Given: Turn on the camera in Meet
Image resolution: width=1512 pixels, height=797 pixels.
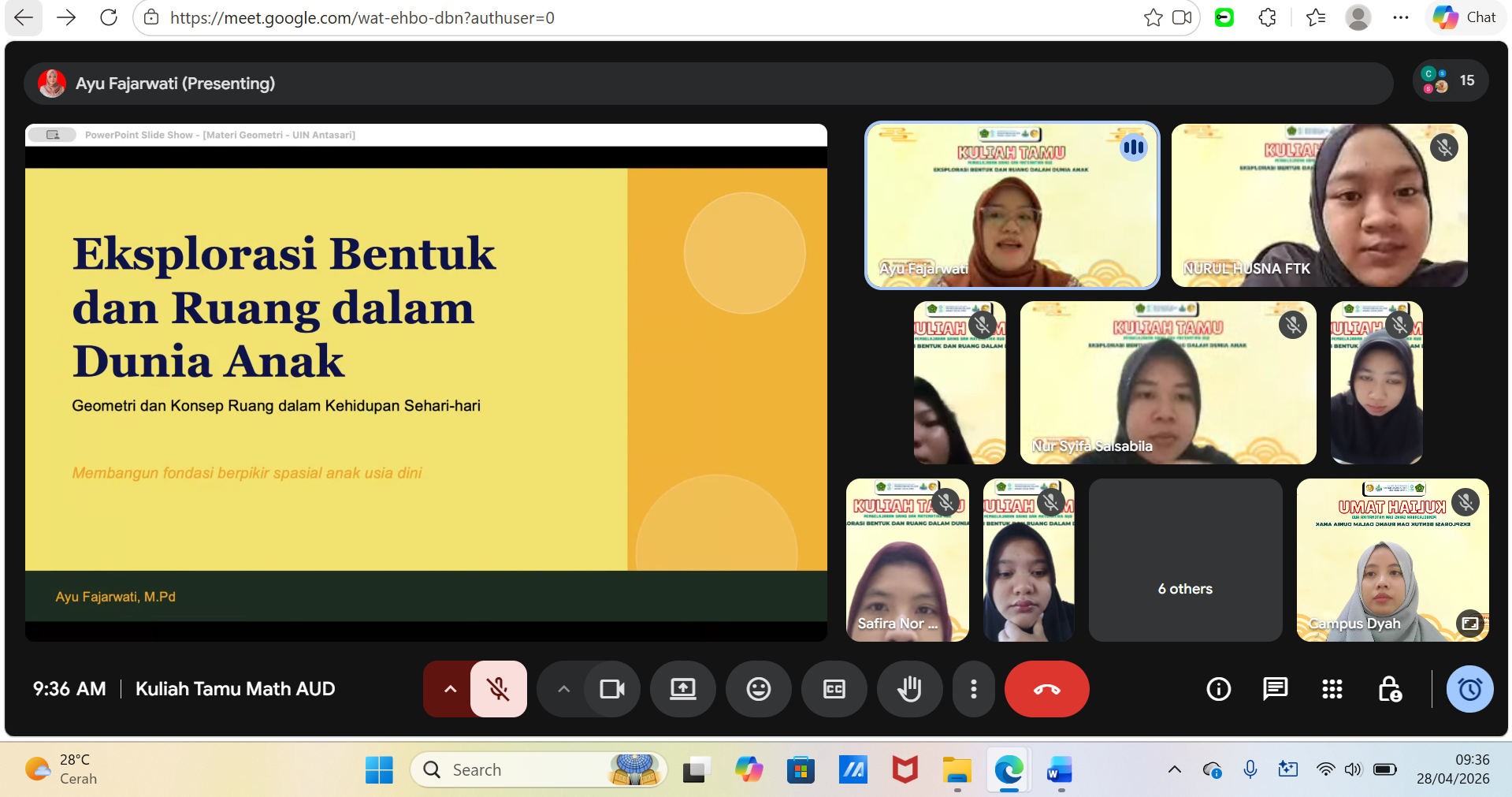Looking at the screenshot, I should pos(612,689).
